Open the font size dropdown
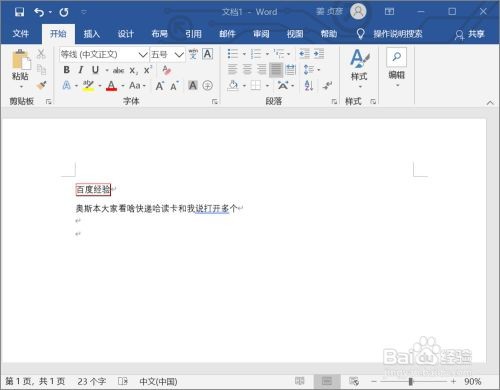 click(179, 54)
